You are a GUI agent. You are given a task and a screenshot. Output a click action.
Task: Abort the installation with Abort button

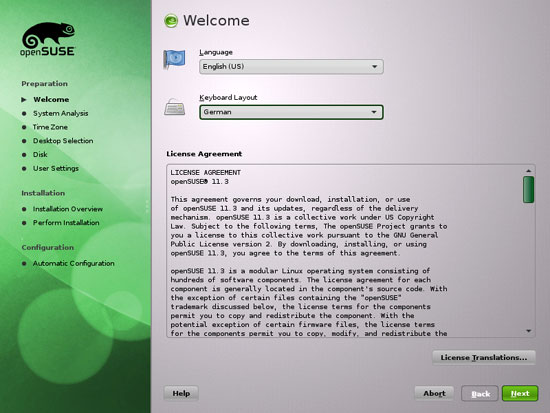pyautogui.click(x=434, y=393)
